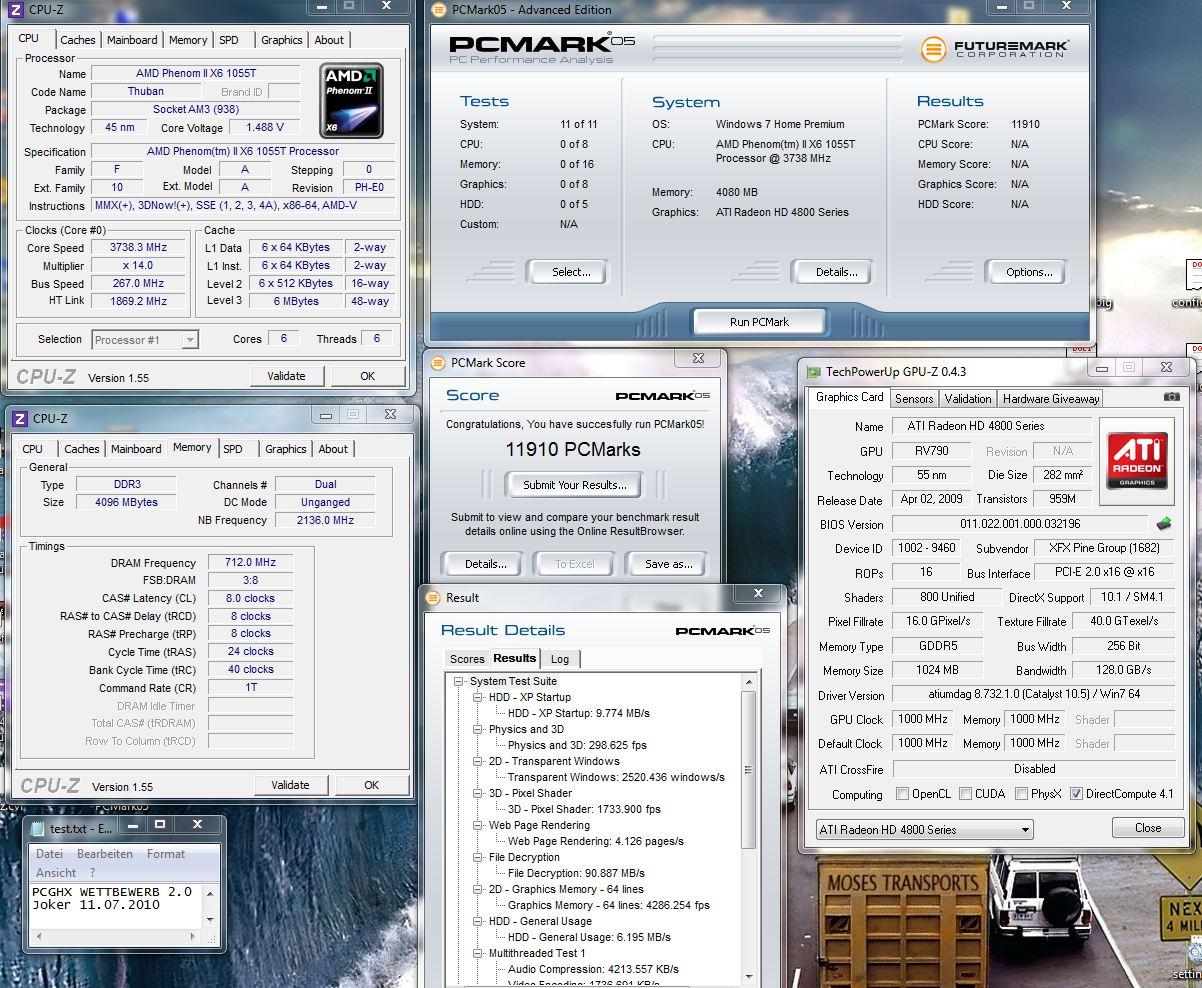The width and height of the screenshot is (1202, 988).
Task: Open the Bearbeiten menu in test.txt editor
Action: [x=105, y=854]
